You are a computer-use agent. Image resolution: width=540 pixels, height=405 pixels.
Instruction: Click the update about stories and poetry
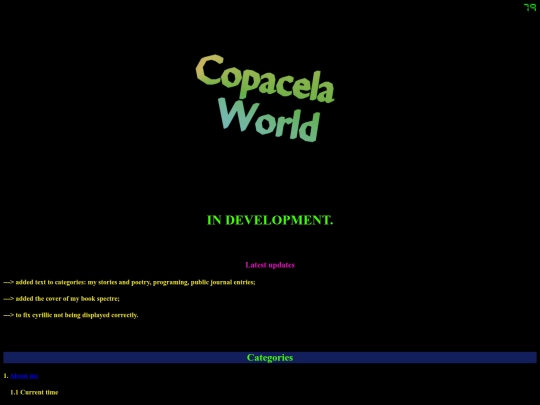(x=129, y=282)
